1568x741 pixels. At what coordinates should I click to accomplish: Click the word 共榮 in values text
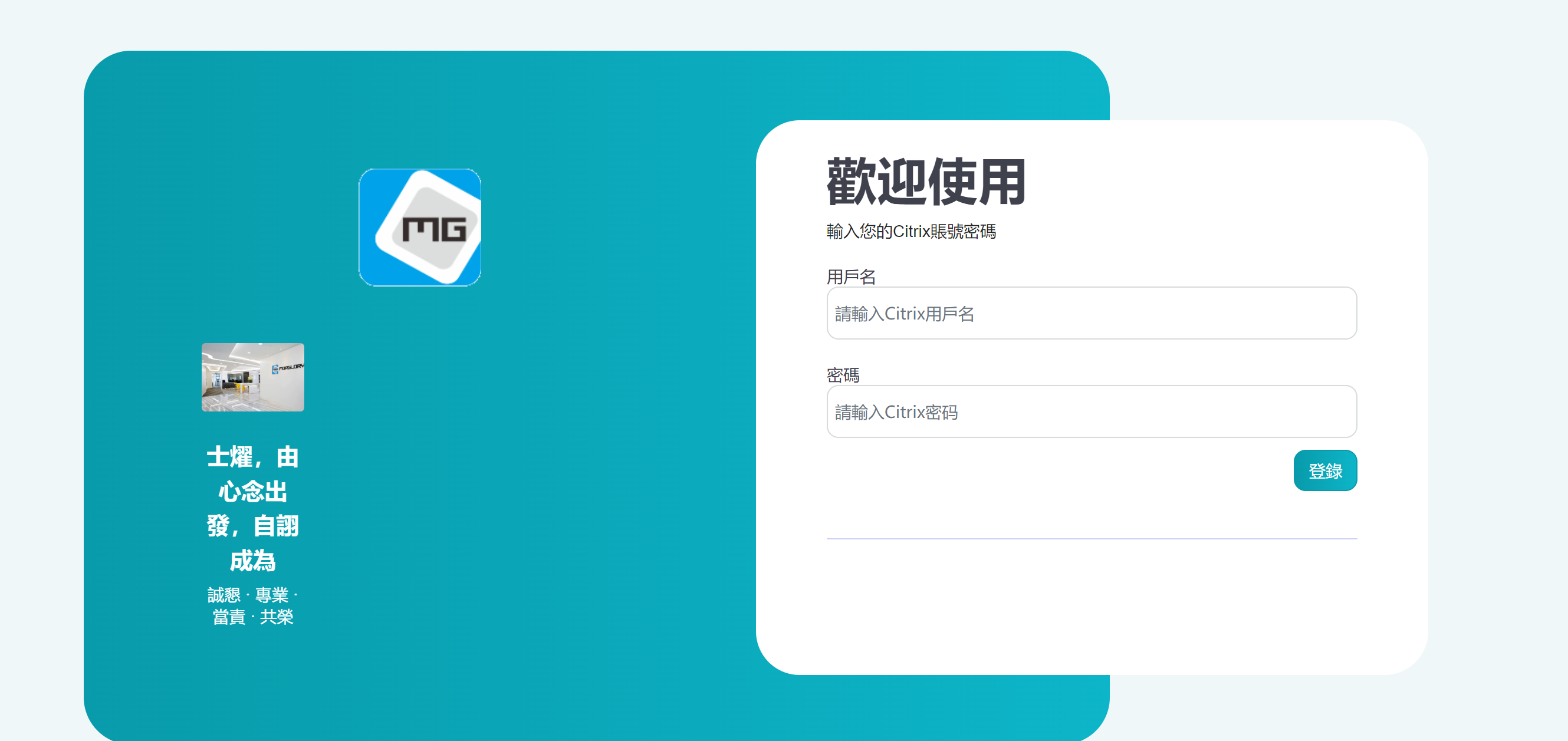pos(277,617)
